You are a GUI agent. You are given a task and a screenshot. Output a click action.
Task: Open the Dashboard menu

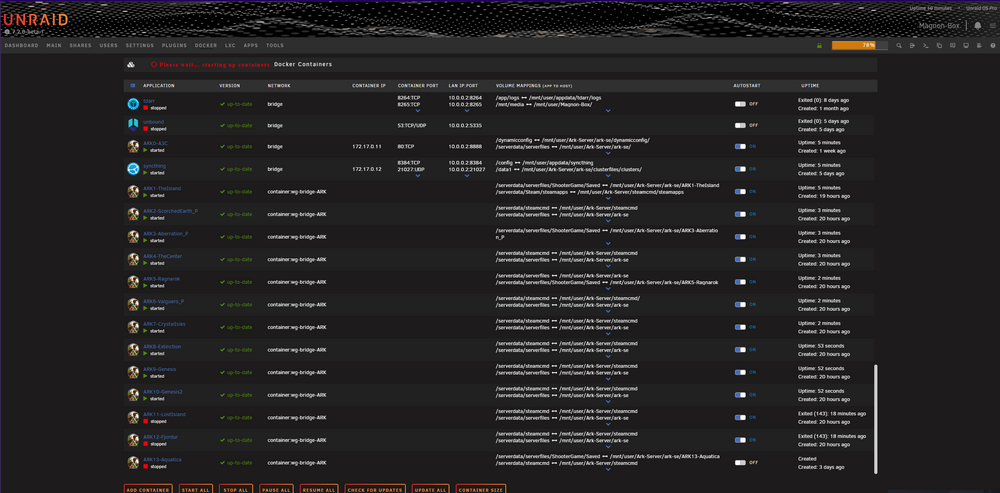coord(21,45)
